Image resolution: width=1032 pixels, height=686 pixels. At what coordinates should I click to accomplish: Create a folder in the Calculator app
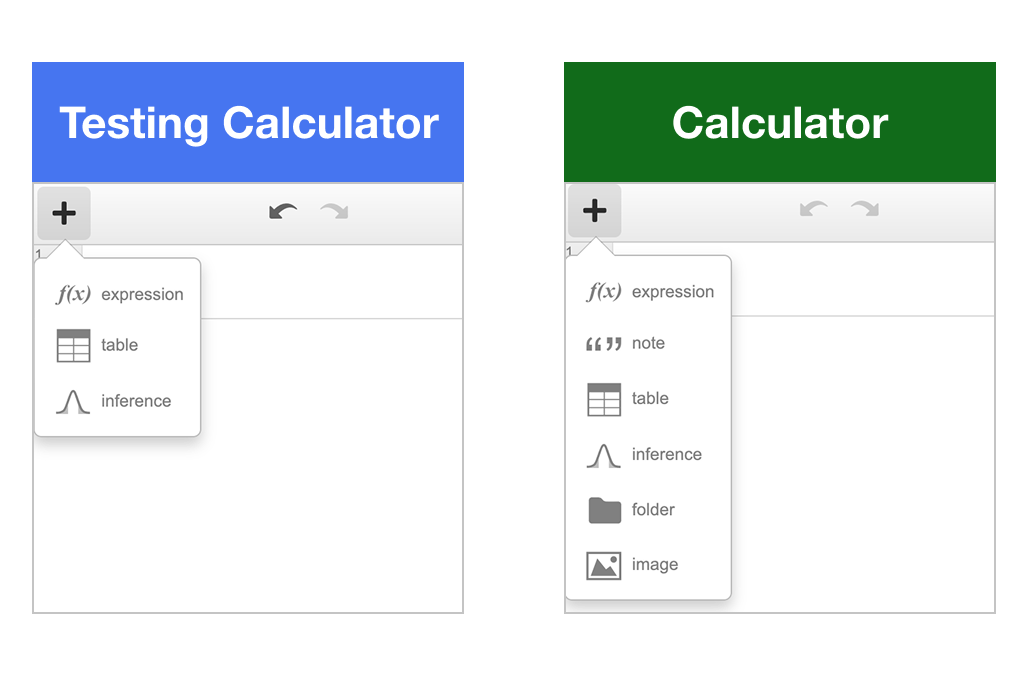tap(648, 509)
